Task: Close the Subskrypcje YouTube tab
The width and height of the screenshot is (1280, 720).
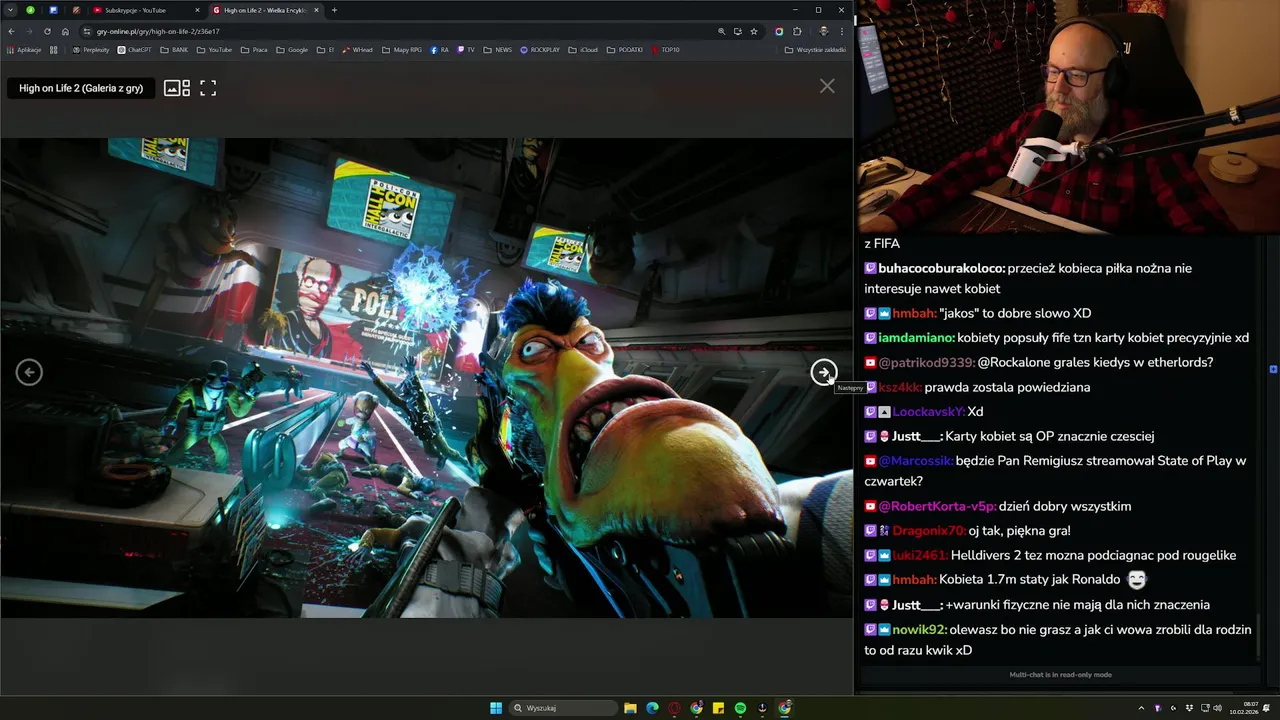Action: (197, 10)
